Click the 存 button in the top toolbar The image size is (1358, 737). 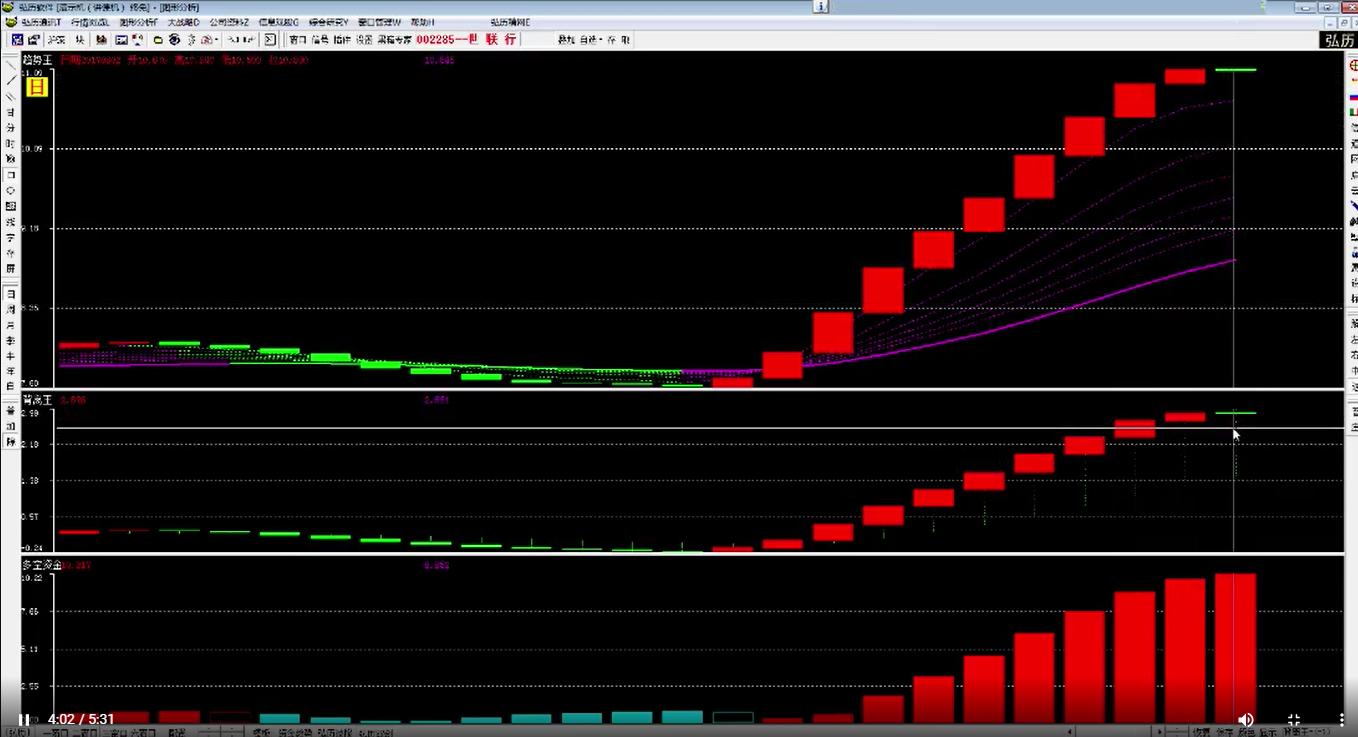tap(611, 40)
